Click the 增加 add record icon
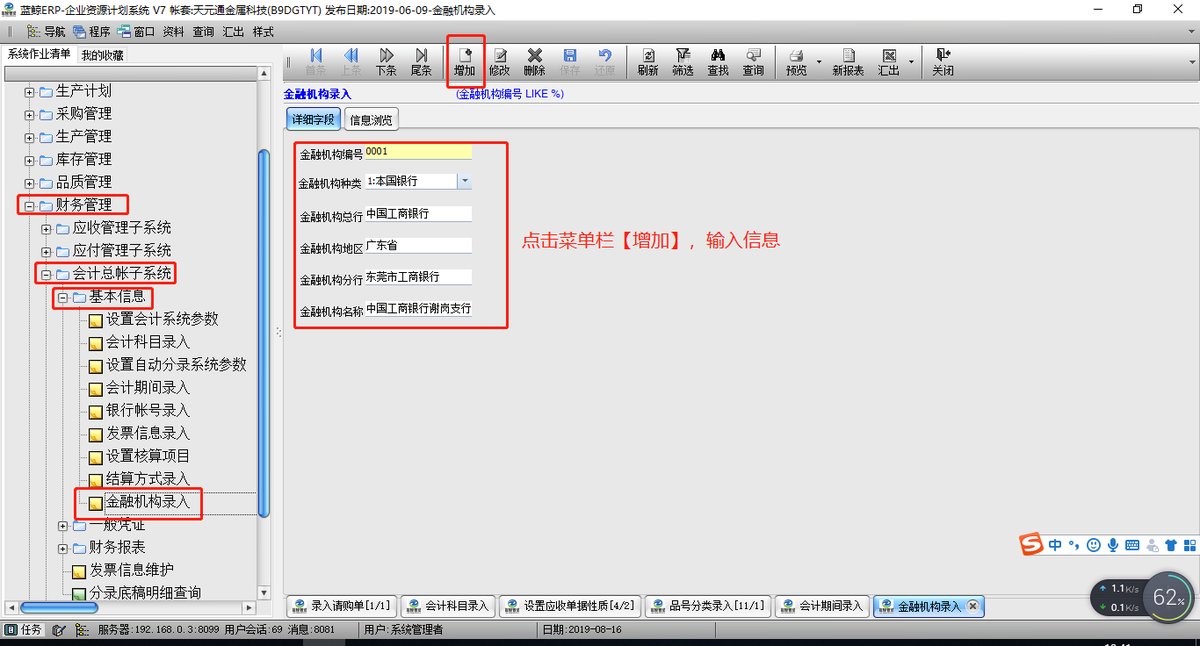The width and height of the screenshot is (1200, 646). coord(465,62)
